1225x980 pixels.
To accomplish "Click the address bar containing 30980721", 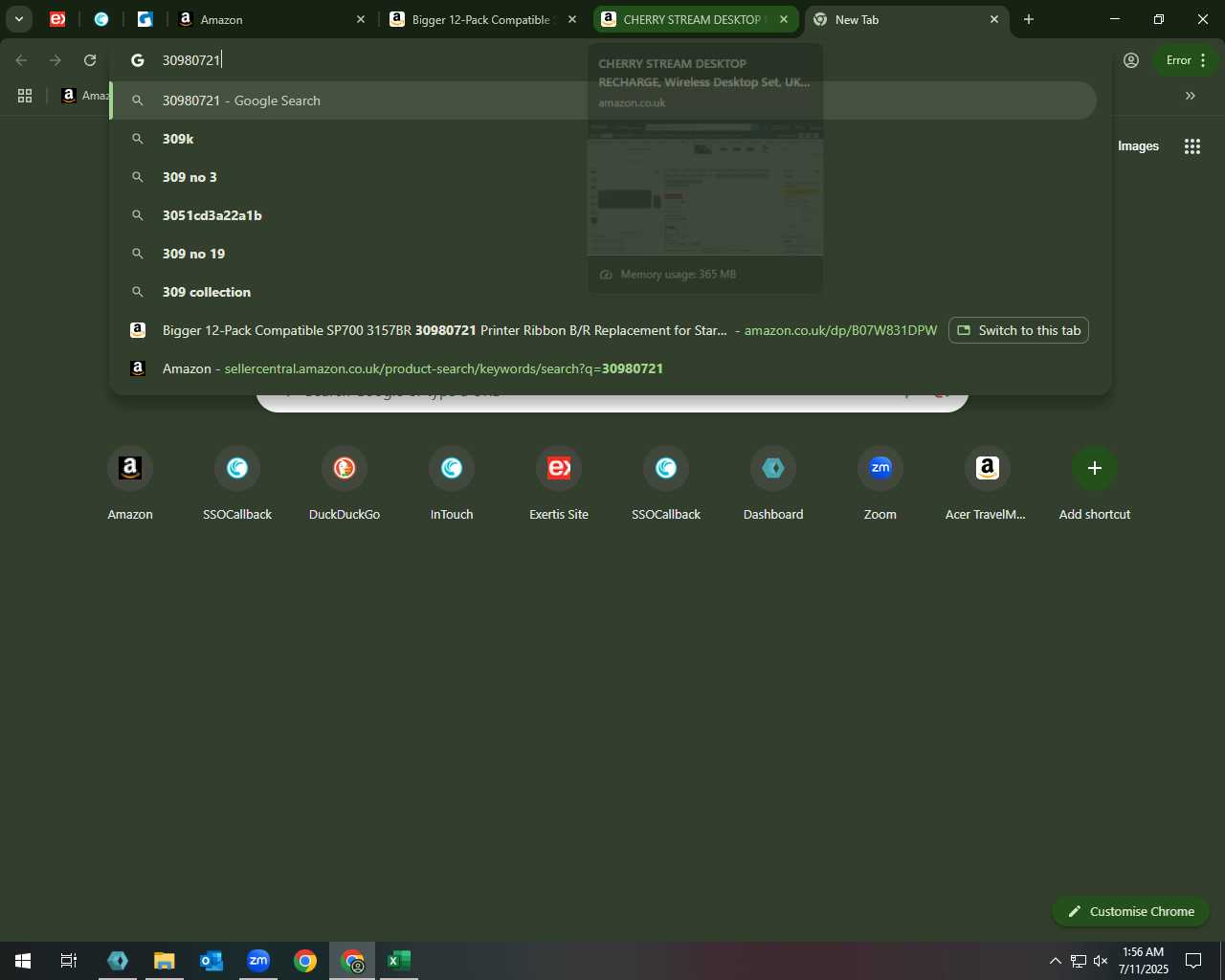I will (612, 60).
